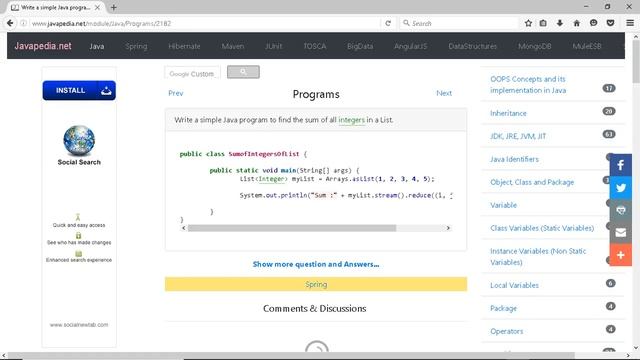Go back with the browser back arrow
Viewport: 640px width, 360px height.
10,23
